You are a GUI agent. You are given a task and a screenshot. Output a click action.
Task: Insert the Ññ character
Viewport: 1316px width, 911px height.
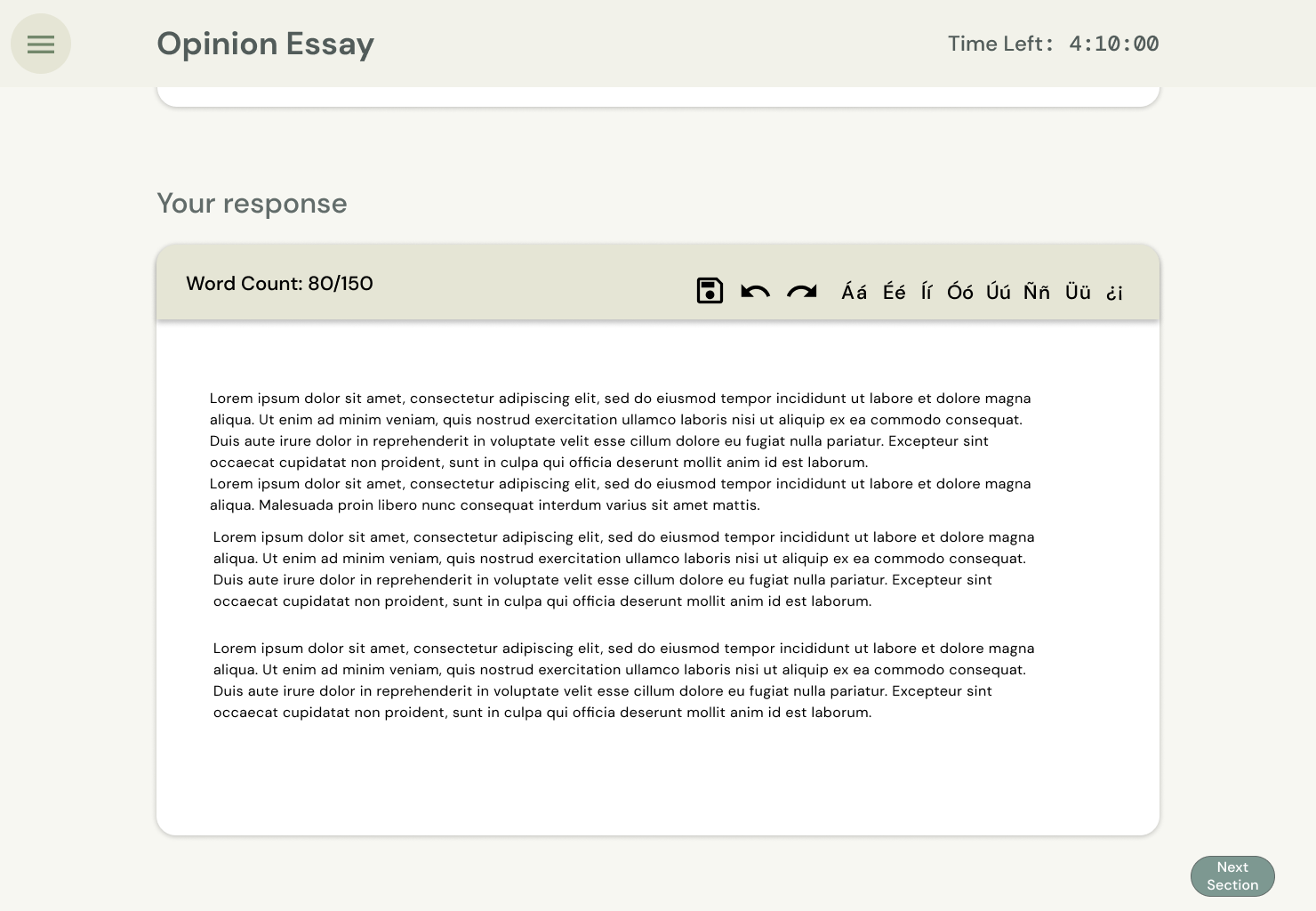1036,292
